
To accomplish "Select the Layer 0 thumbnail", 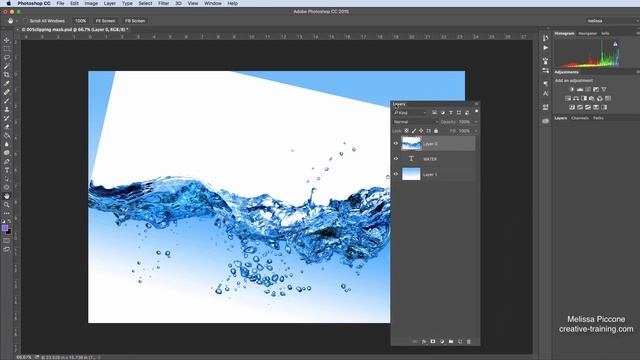I will click(411, 144).
